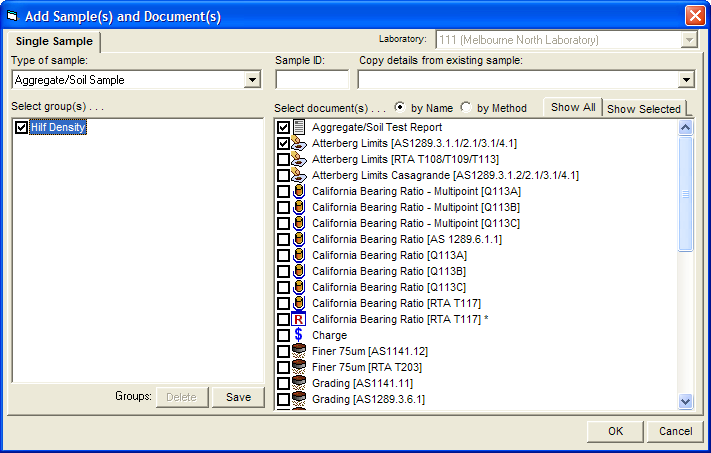The height and width of the screenshot is (453, 711).
Task: Check Grading [AS1289.3.6.1] checkbox
Action: click(x=283, y=399)
